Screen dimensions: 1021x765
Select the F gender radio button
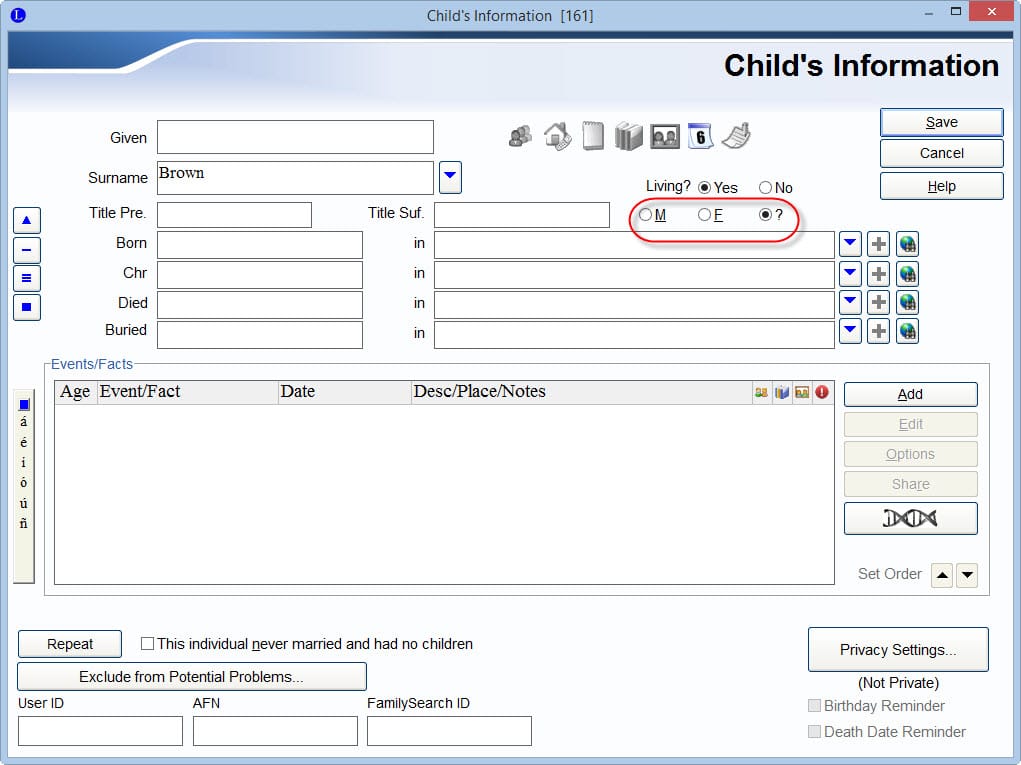[x=704, y=214]
